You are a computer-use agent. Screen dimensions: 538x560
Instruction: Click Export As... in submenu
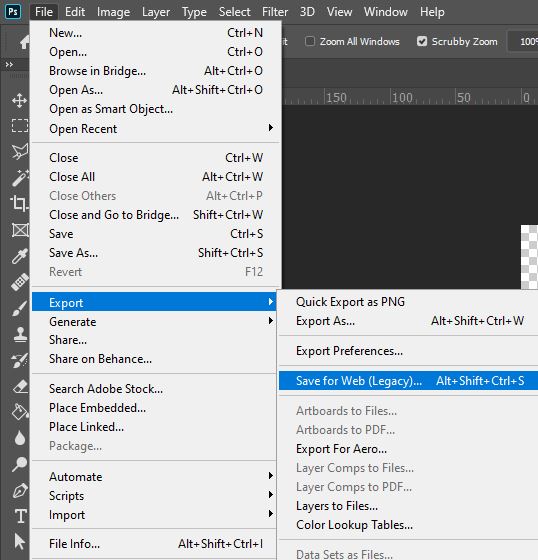click(408, 321)
